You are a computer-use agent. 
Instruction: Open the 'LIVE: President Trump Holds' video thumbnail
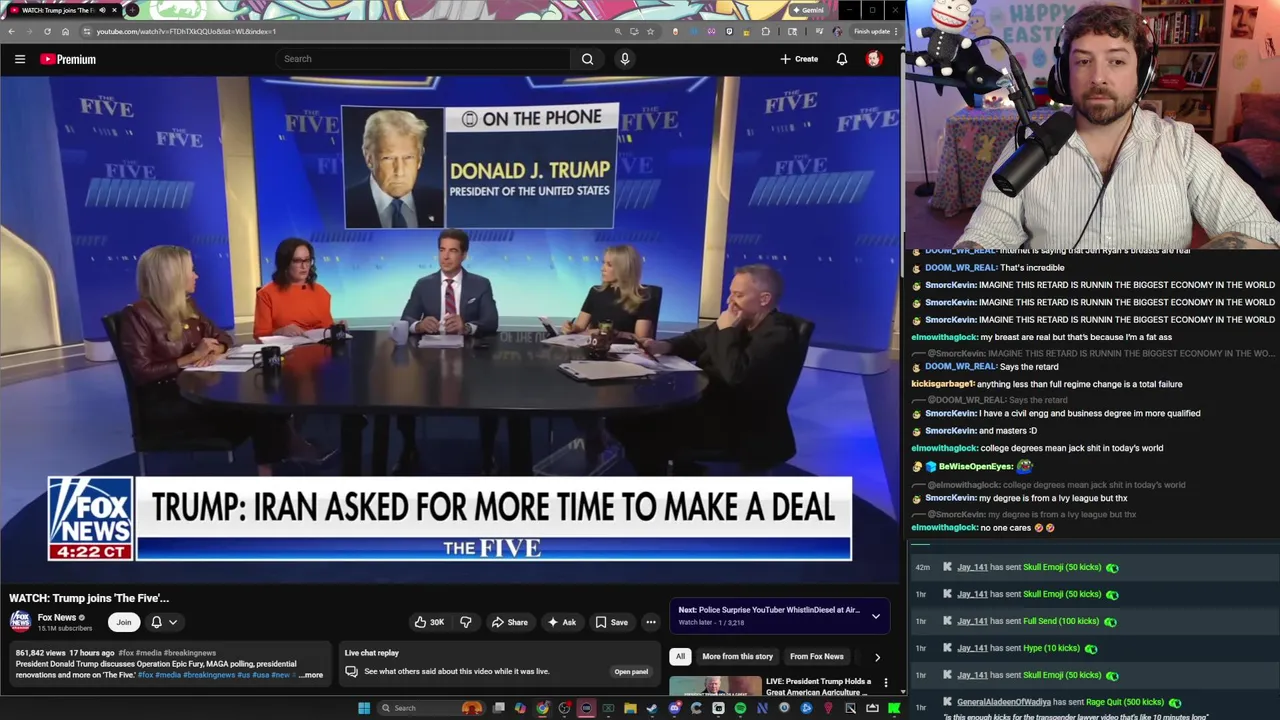pos(715,687)
